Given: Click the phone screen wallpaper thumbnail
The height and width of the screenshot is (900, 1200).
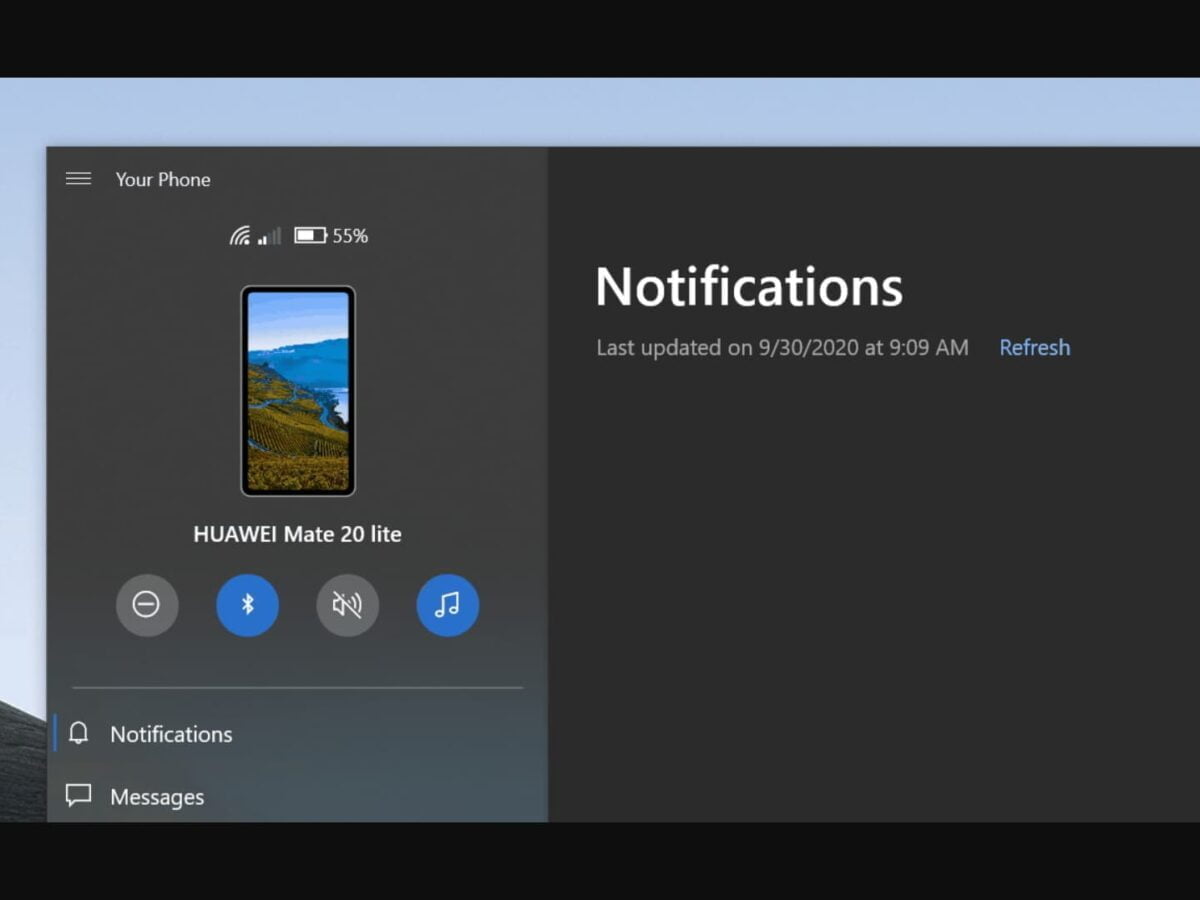Looking at the screenshot, I should point(298,391).
